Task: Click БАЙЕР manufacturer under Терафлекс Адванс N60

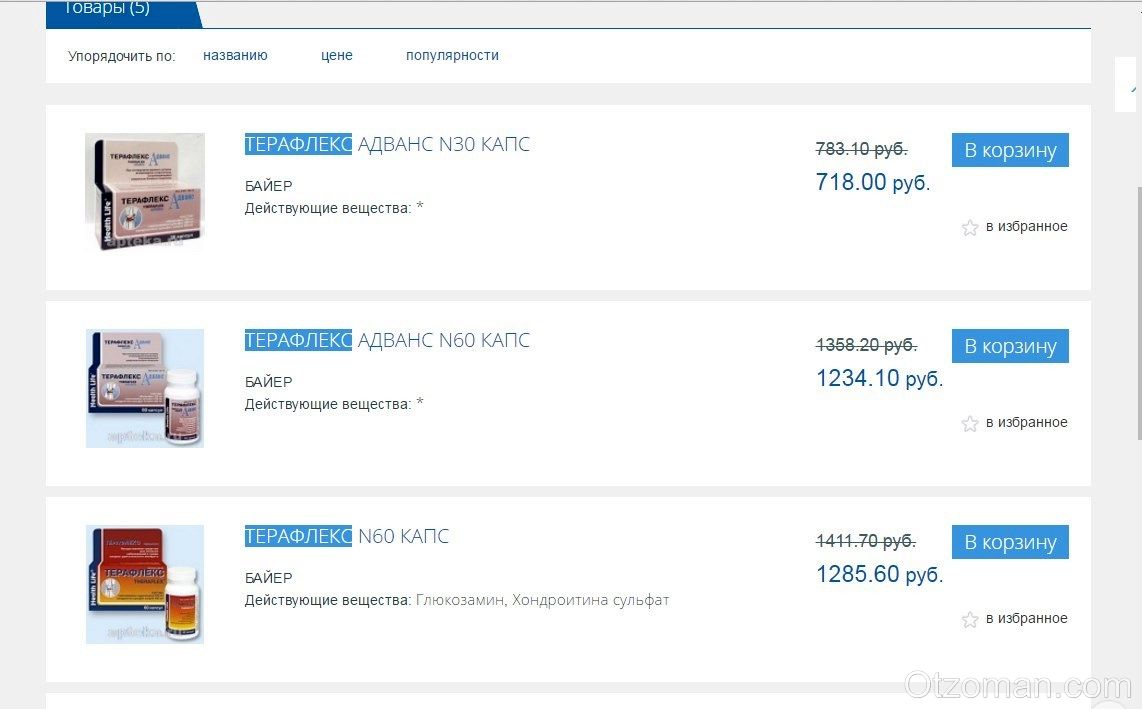Action: click(269, 382)
